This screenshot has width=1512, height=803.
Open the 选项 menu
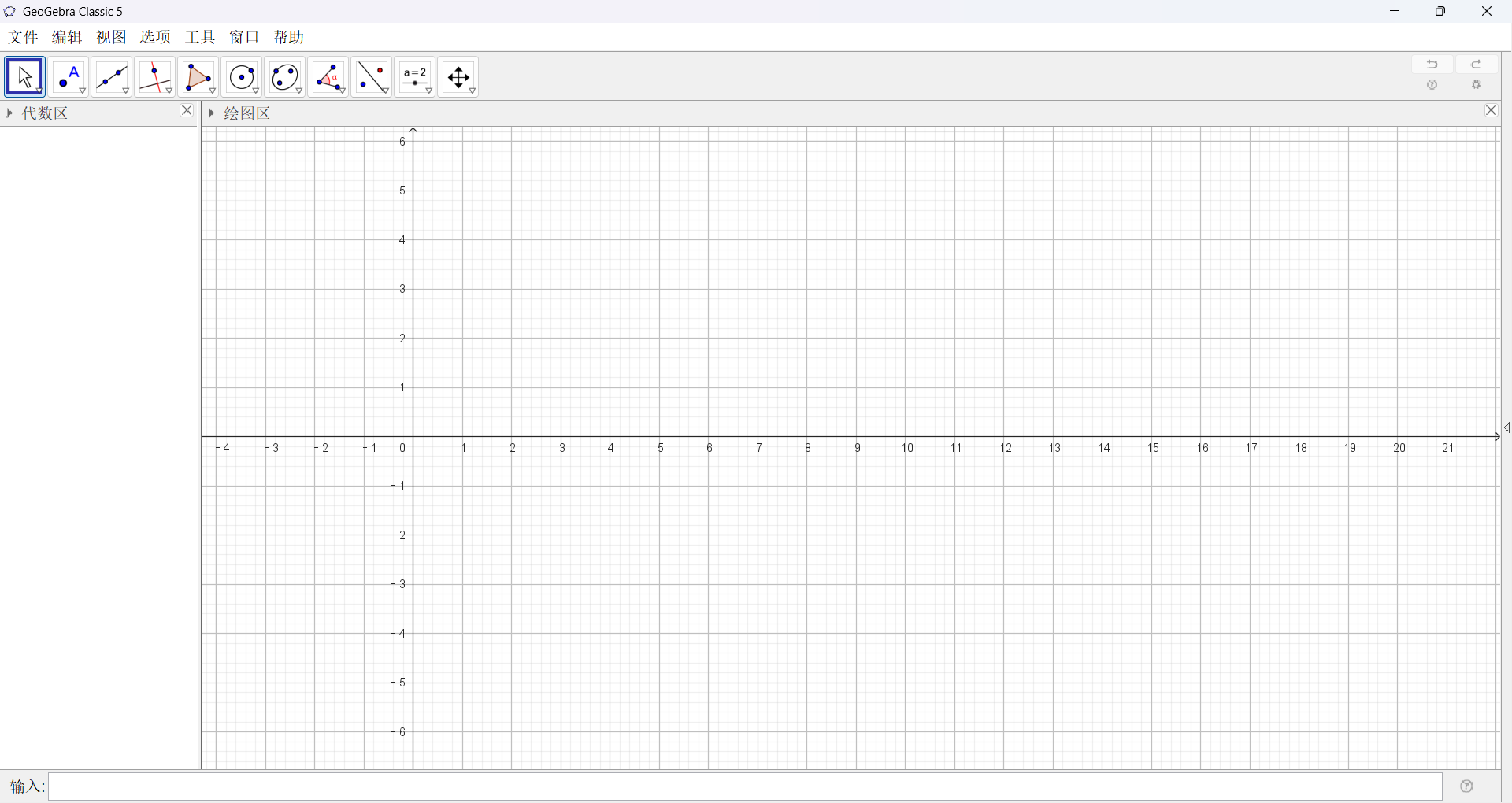[155, 37]
